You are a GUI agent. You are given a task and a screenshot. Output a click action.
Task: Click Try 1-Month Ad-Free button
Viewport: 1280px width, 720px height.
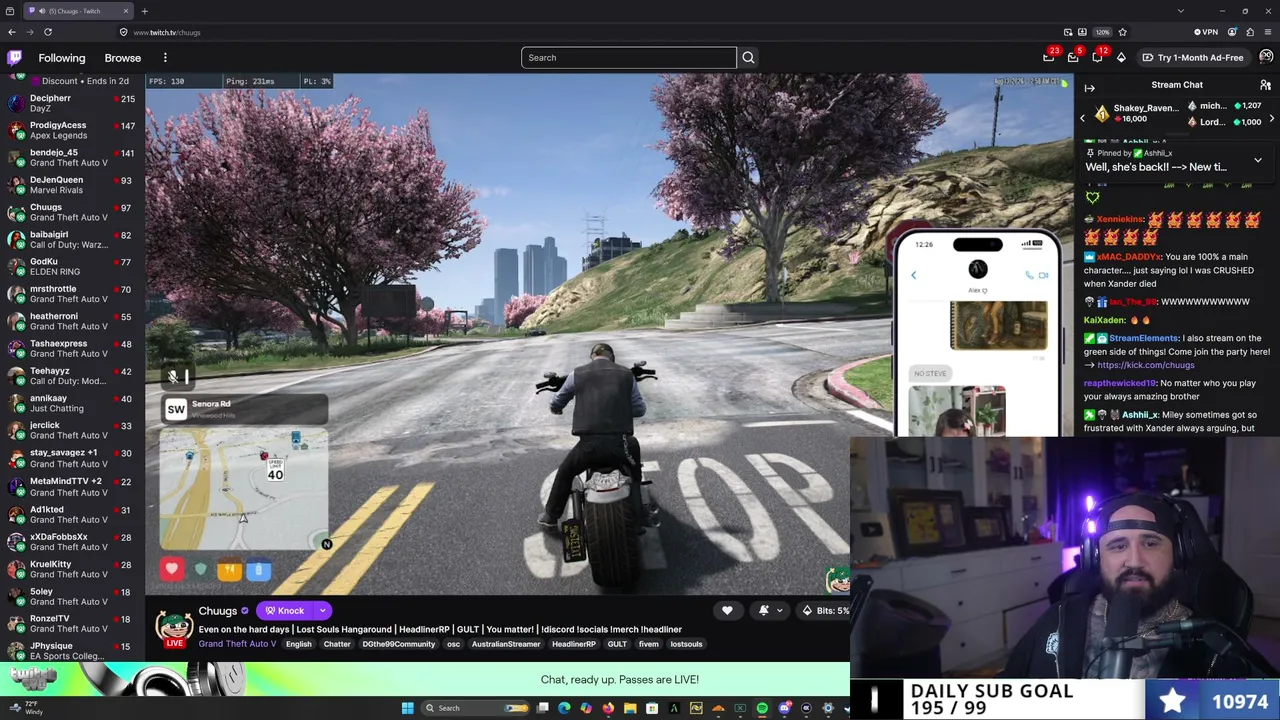1192,57
